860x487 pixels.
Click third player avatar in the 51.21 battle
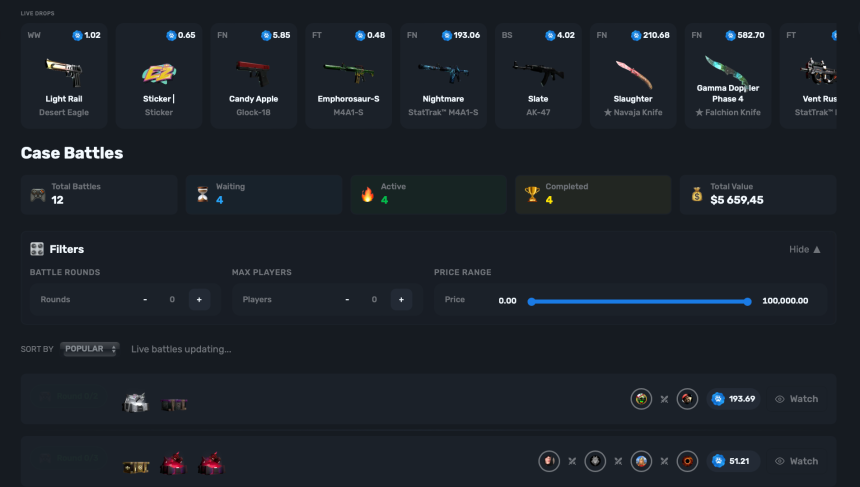[x=641, y=461]
